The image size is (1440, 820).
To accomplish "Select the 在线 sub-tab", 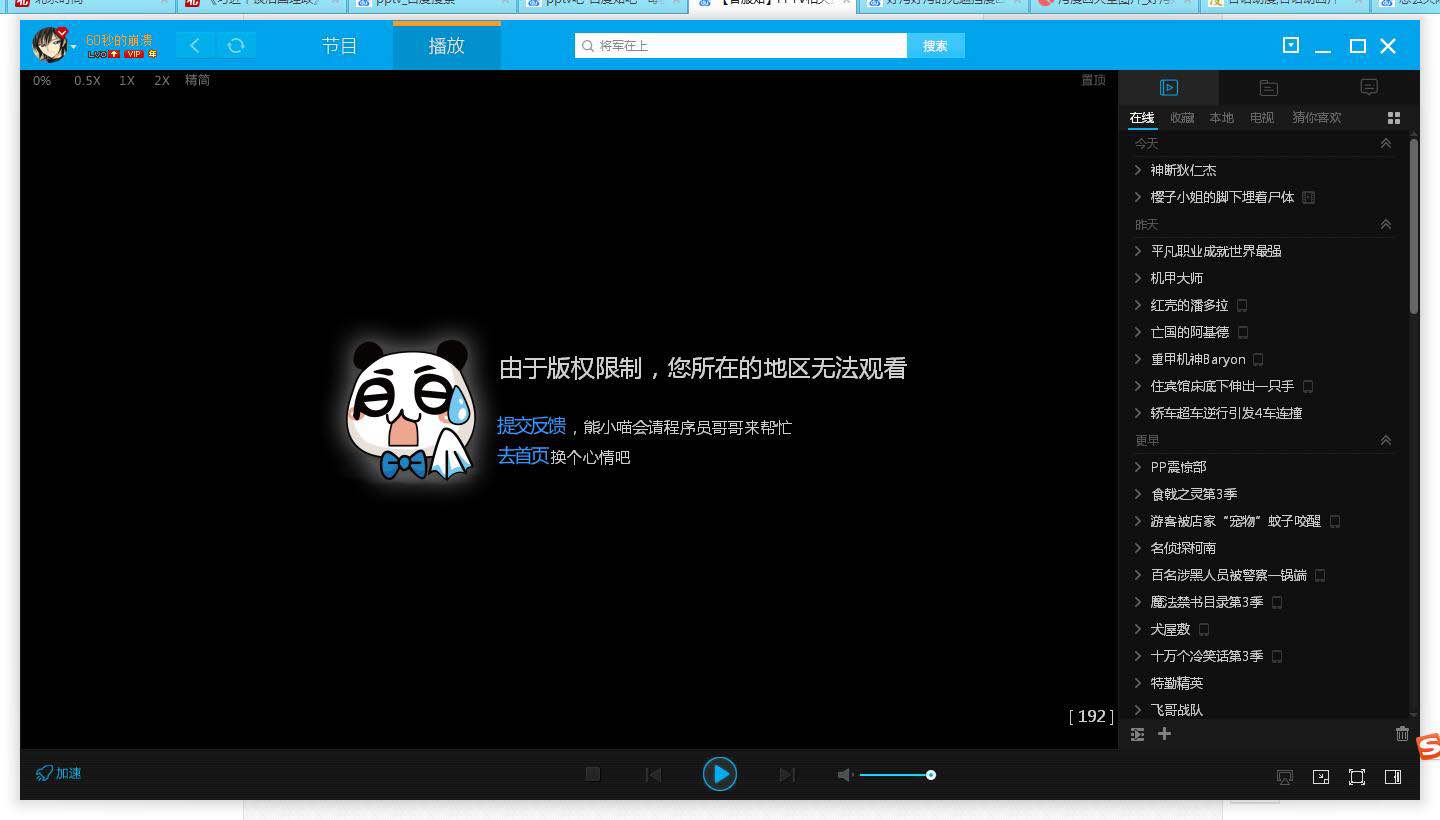I will pos(1142,118).
